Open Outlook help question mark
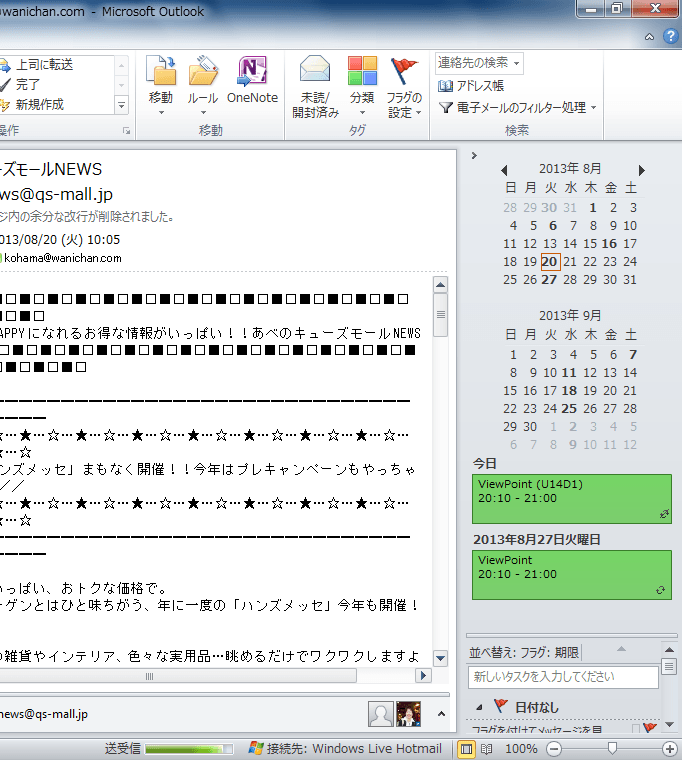The image size is (682, 760). (x=671, y=36)
